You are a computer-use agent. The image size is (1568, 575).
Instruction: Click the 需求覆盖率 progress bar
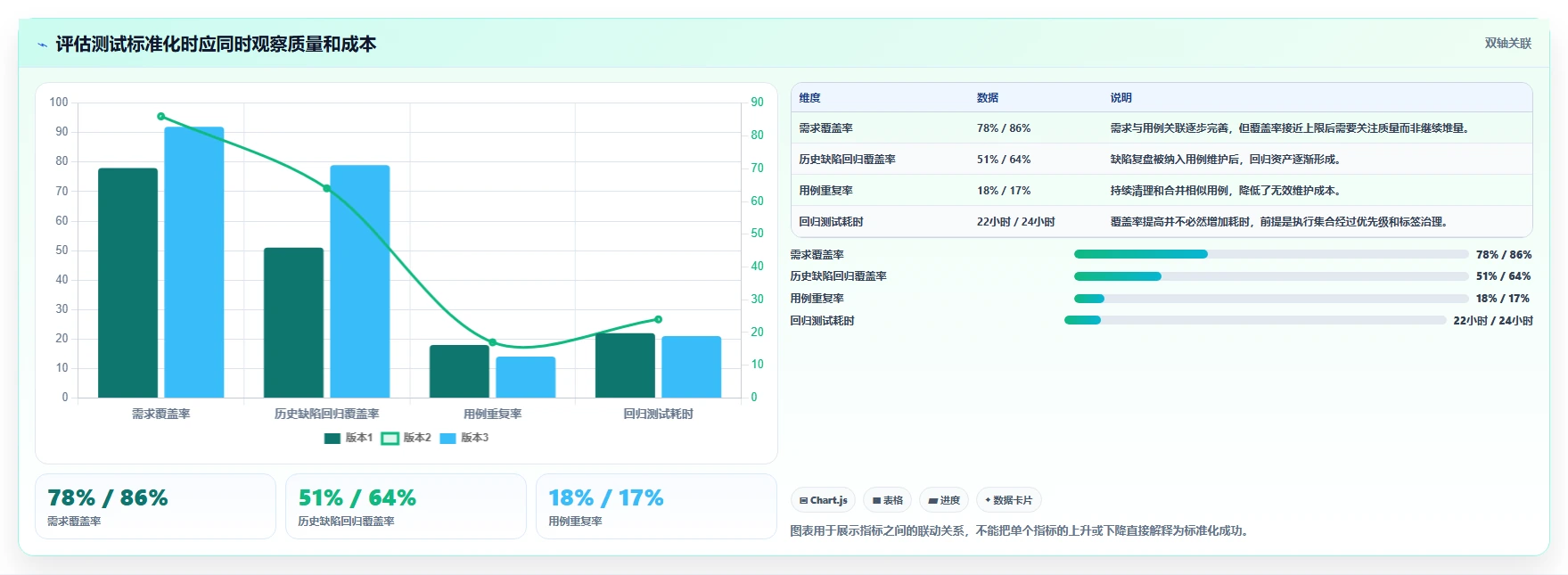1271,254
